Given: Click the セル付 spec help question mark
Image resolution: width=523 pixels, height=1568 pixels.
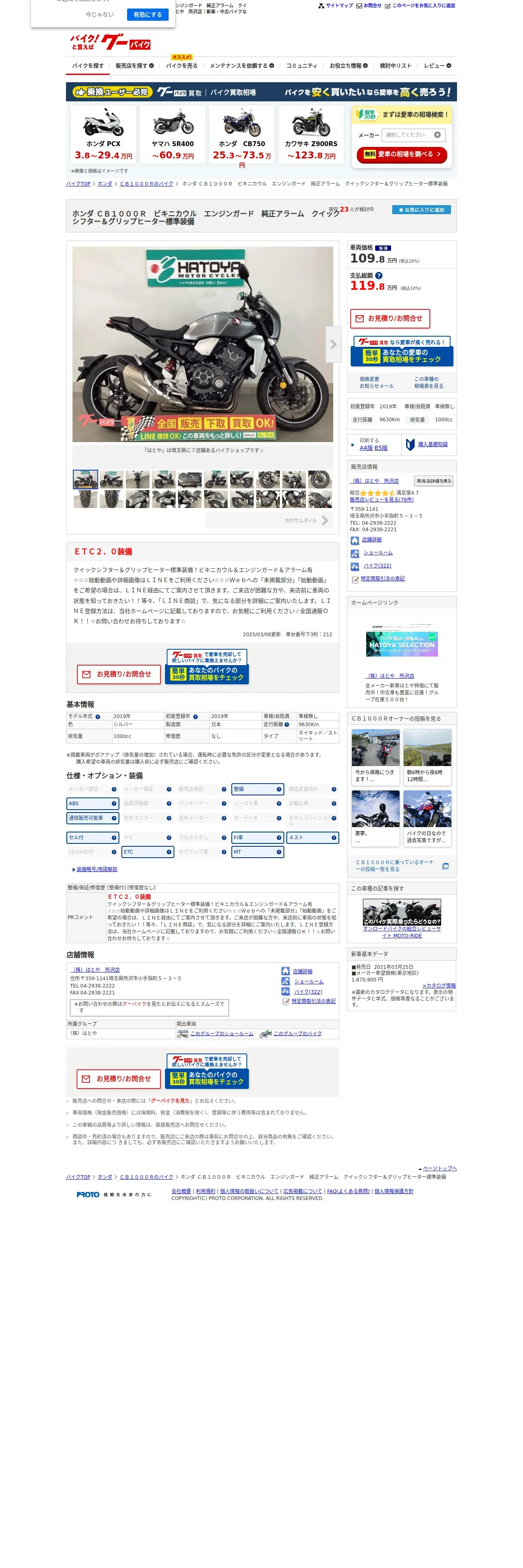Looking at the screenshot, I should [114, 838].
